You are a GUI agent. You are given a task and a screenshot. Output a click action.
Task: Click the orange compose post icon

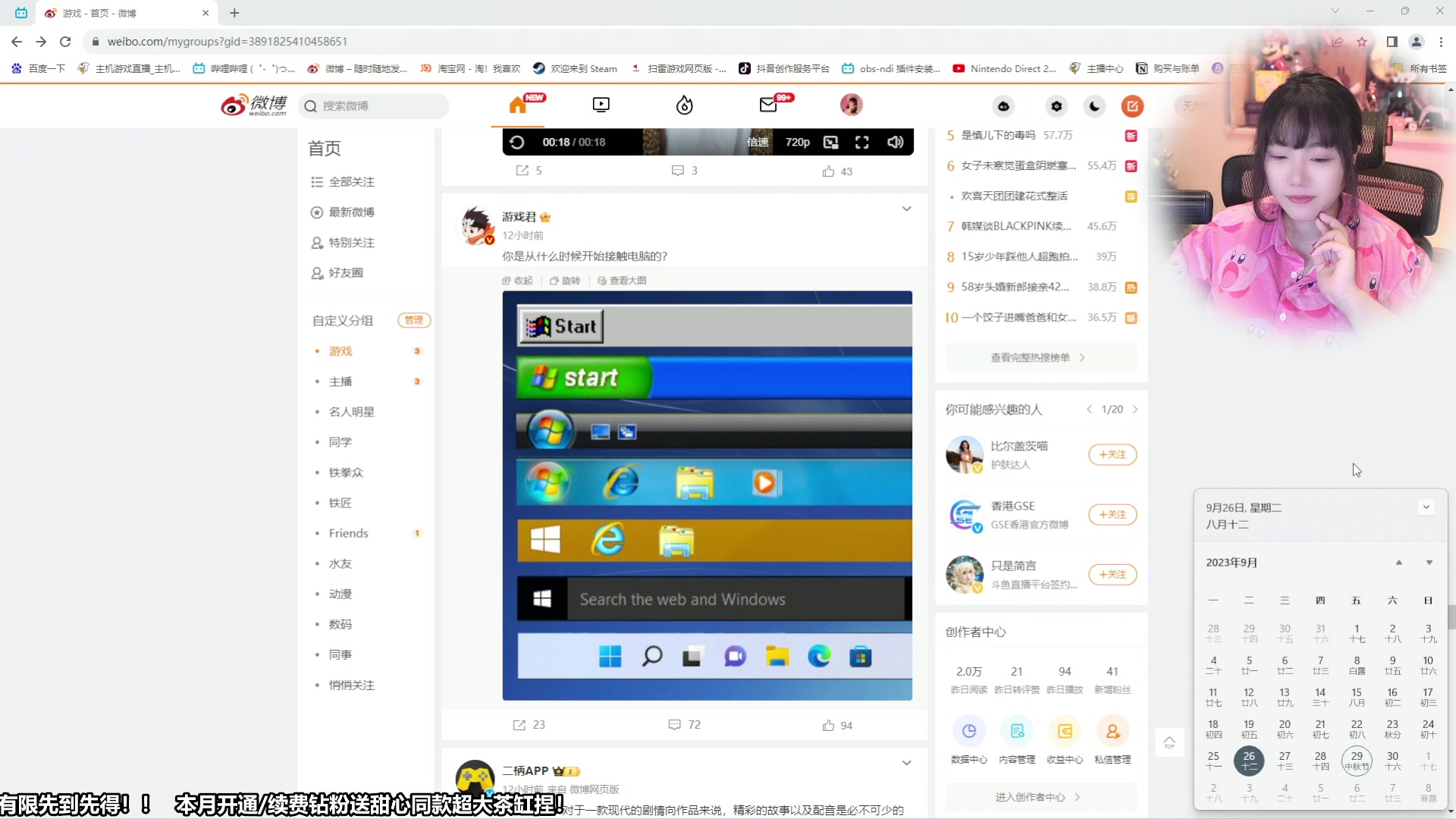tap(1132, 106)
